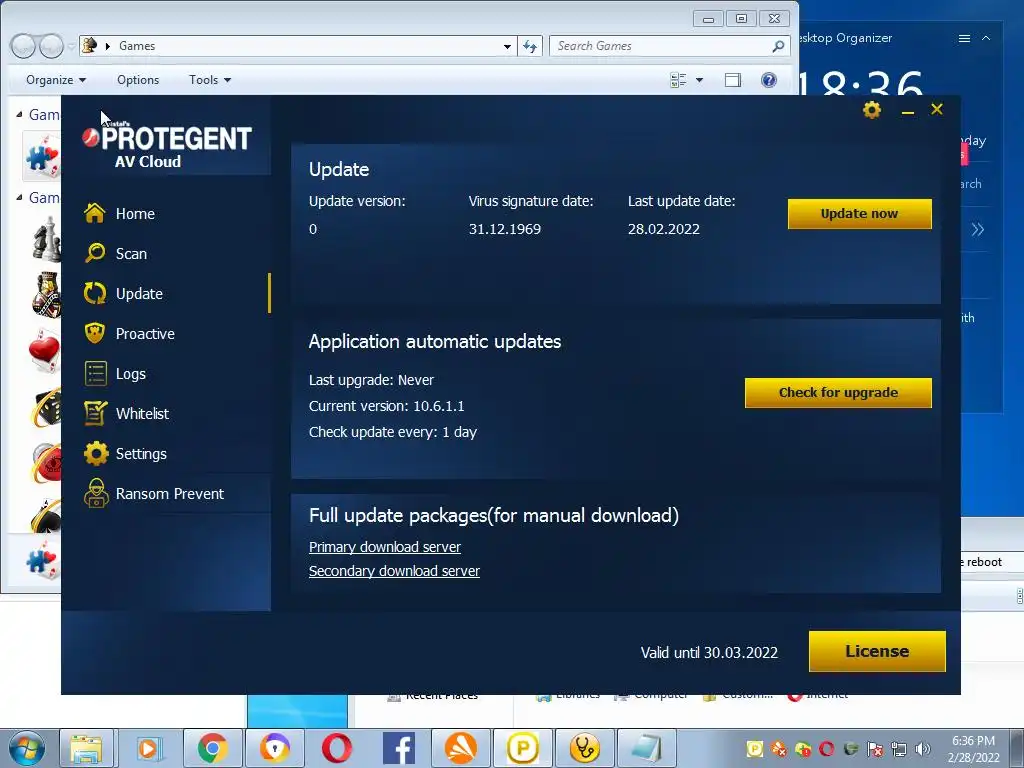
Task: Launch Google Chrome from the taskbar
Action: tap(212, 748)
